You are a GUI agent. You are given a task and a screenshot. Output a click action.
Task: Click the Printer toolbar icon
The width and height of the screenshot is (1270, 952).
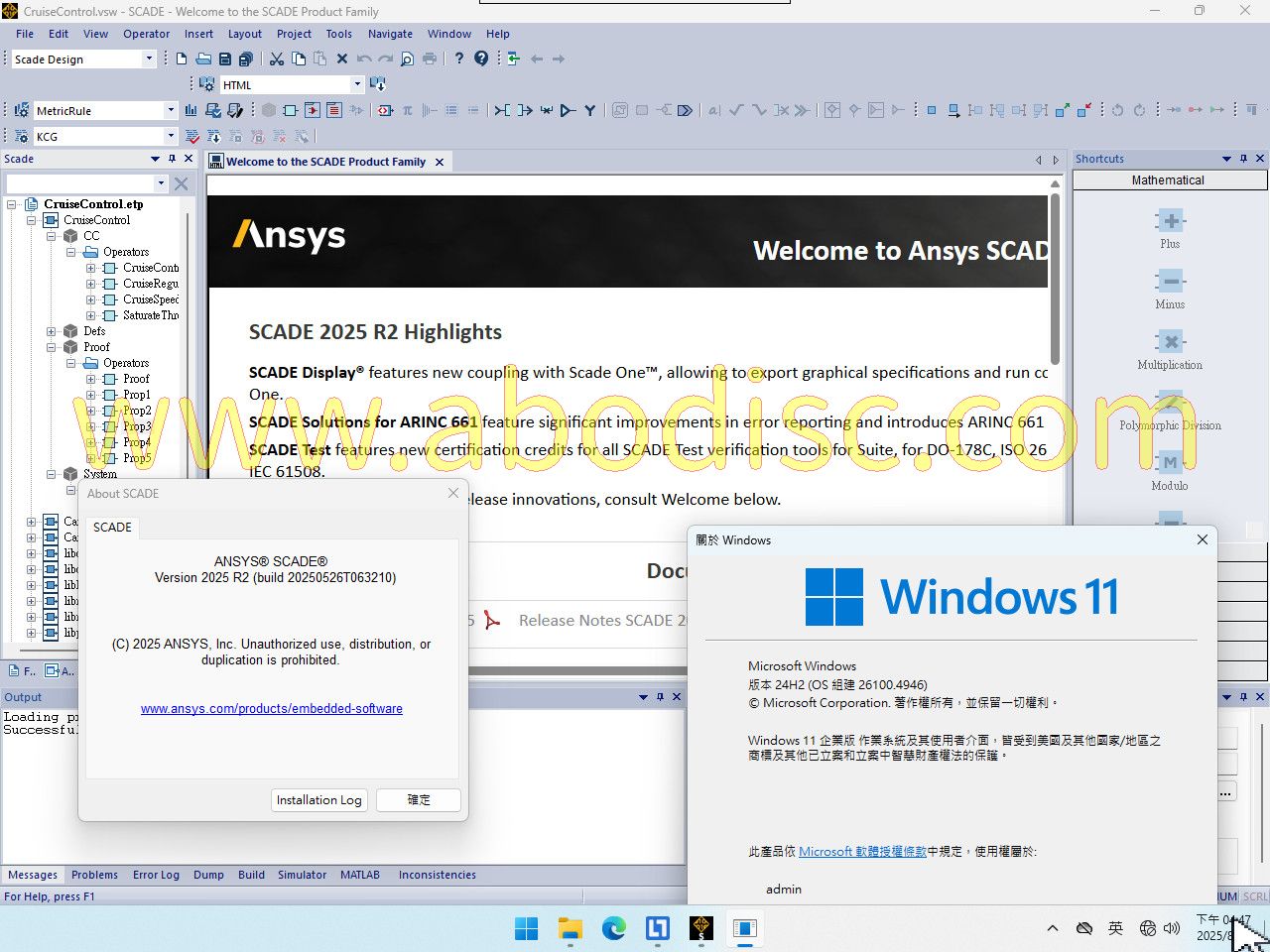click(x=430, y=59)
